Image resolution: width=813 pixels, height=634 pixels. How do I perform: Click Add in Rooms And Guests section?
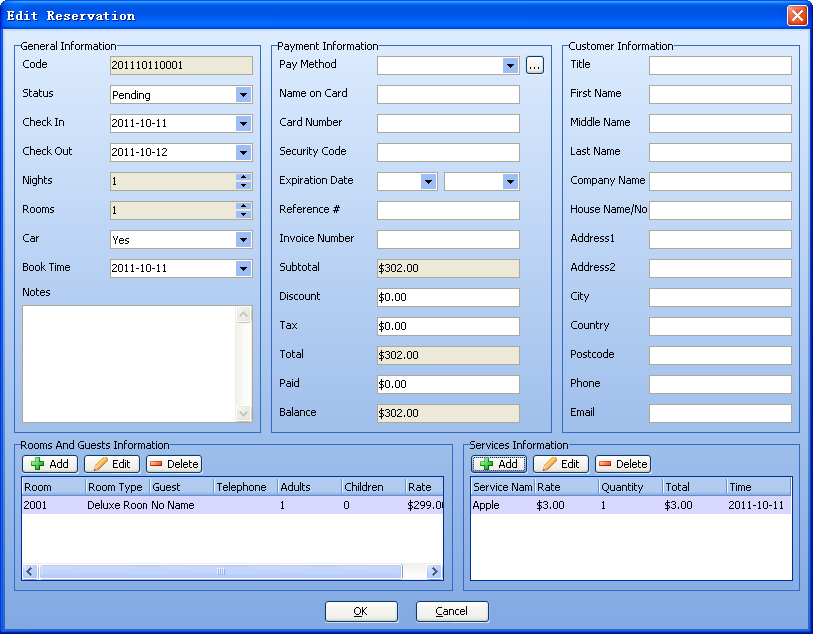click(49, 464)
